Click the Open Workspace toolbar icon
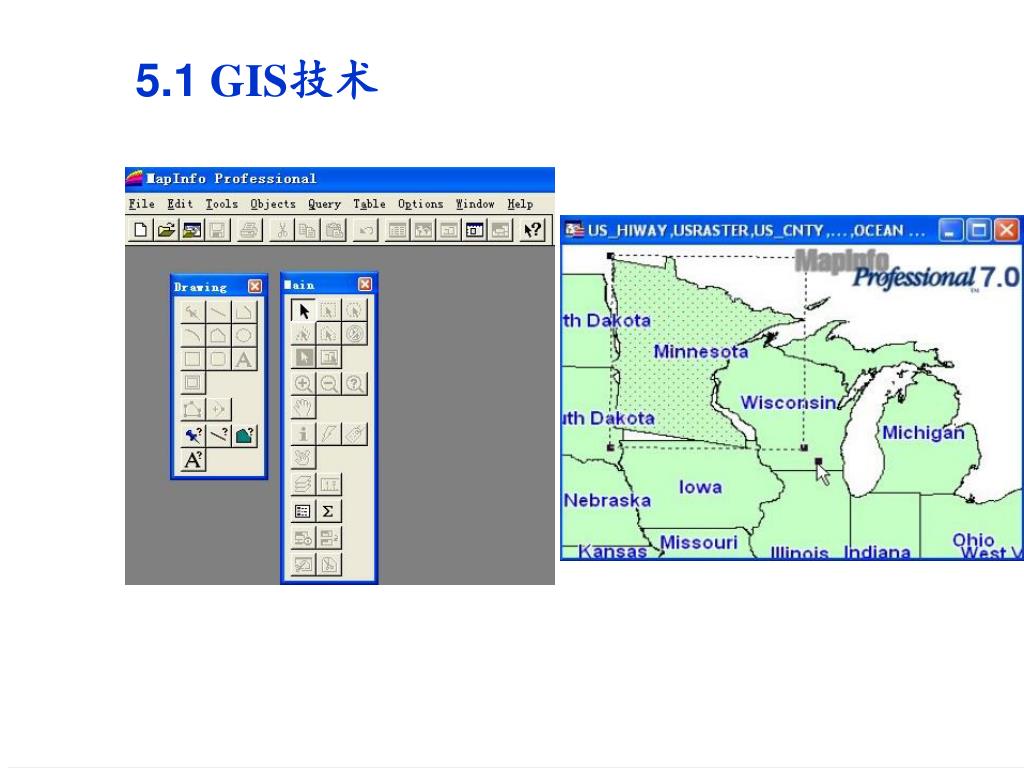Viewport: 1024px width, 768px height. coord(192,230)
